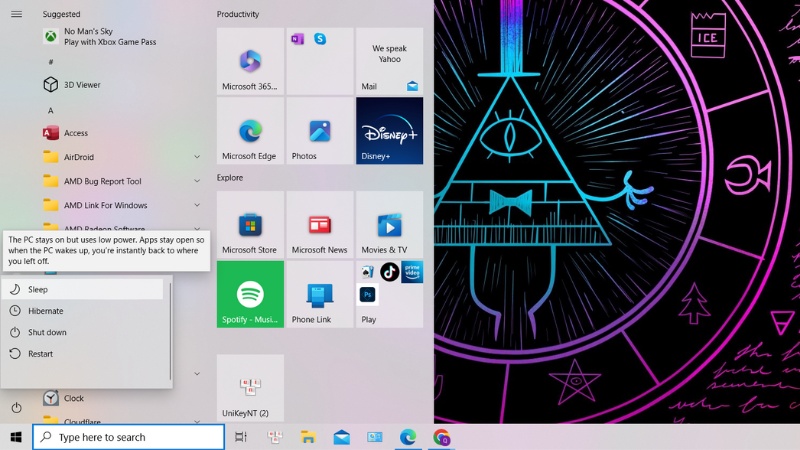Viewport: 800px width, 450px height.
Task: Click the hamburger menu icon
Action: click(x=16, y=14)
